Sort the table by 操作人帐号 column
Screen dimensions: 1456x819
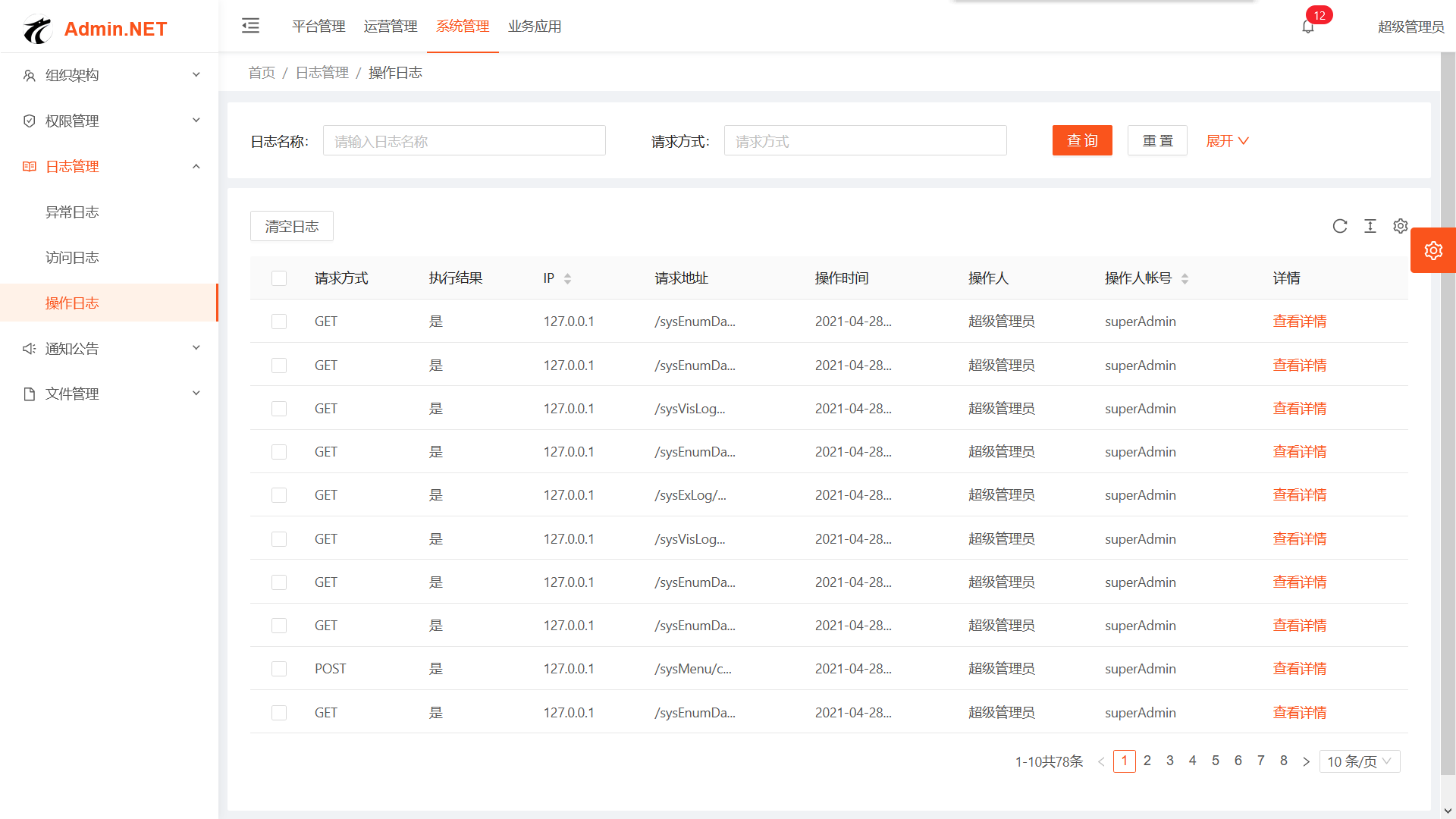point(1185,278)
